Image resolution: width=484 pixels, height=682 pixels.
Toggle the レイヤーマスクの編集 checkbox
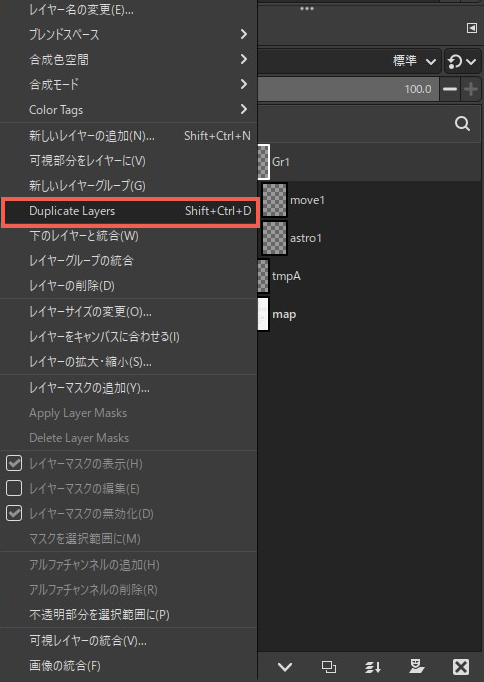14,488
